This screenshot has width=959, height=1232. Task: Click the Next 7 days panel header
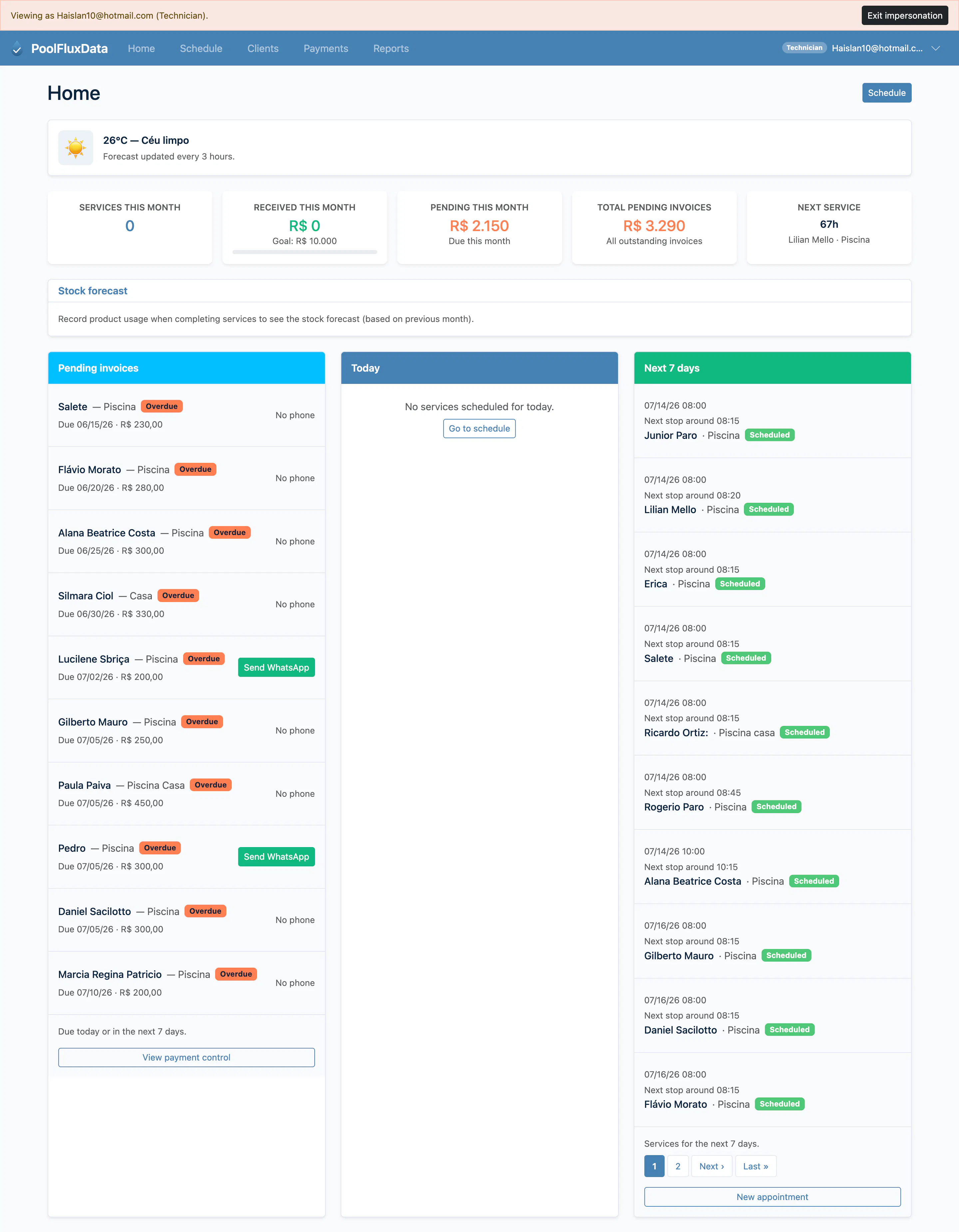[x=772, y=368]
